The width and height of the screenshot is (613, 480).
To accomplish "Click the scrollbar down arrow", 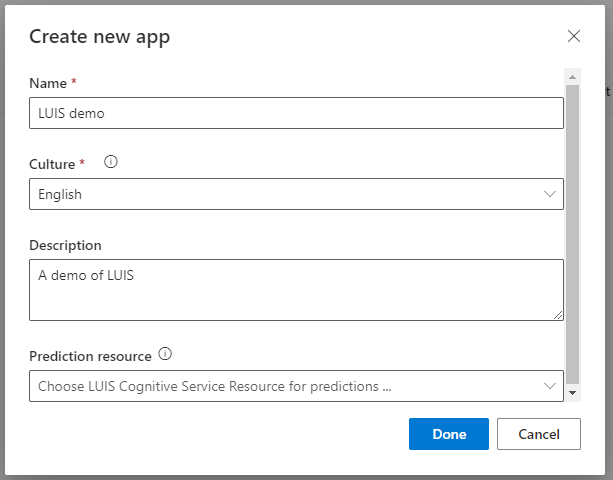I will [x=572, y=393].
